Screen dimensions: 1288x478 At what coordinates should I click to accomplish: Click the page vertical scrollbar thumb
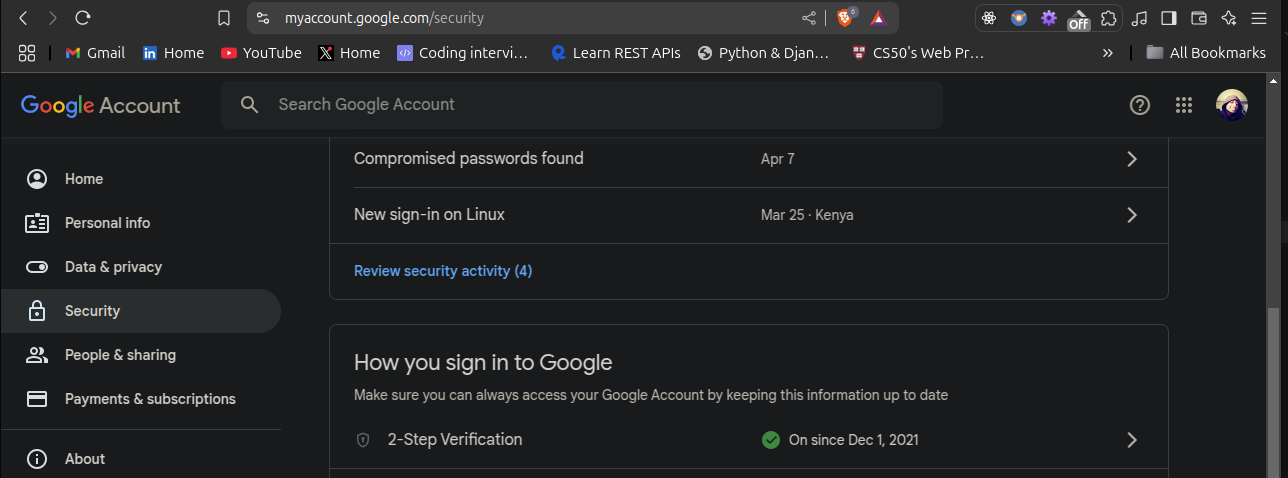1273,392
